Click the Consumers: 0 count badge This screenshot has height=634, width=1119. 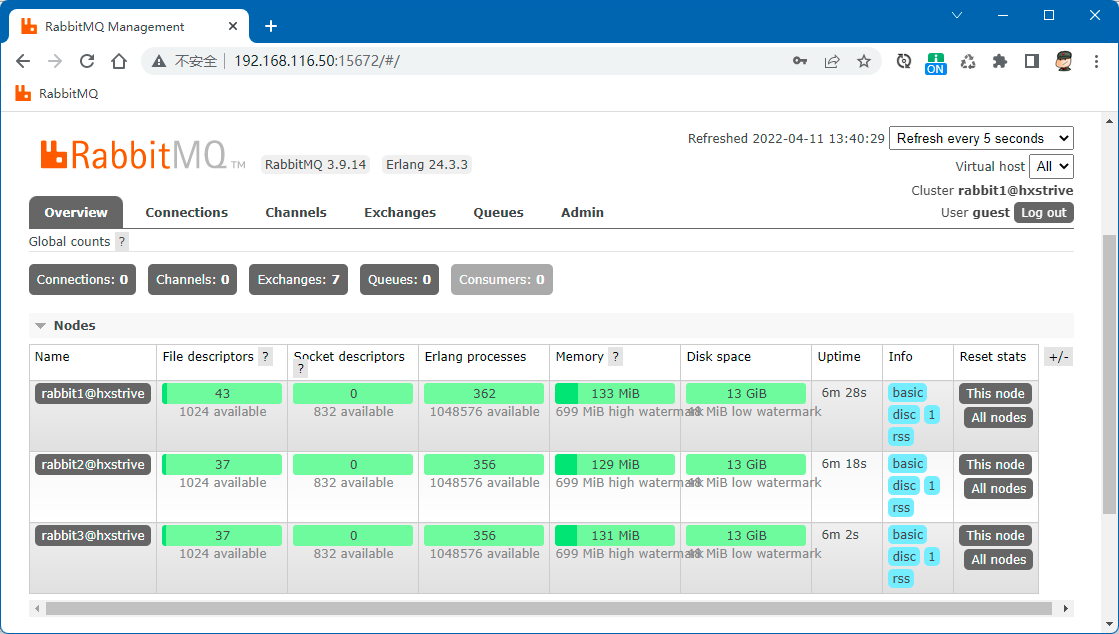[502, 280]
